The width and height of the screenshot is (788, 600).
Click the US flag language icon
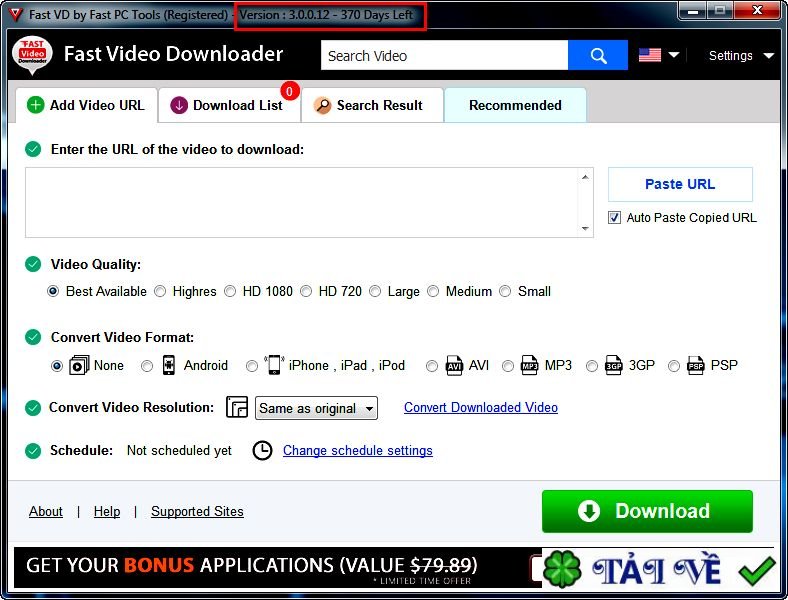pos(649,55)
